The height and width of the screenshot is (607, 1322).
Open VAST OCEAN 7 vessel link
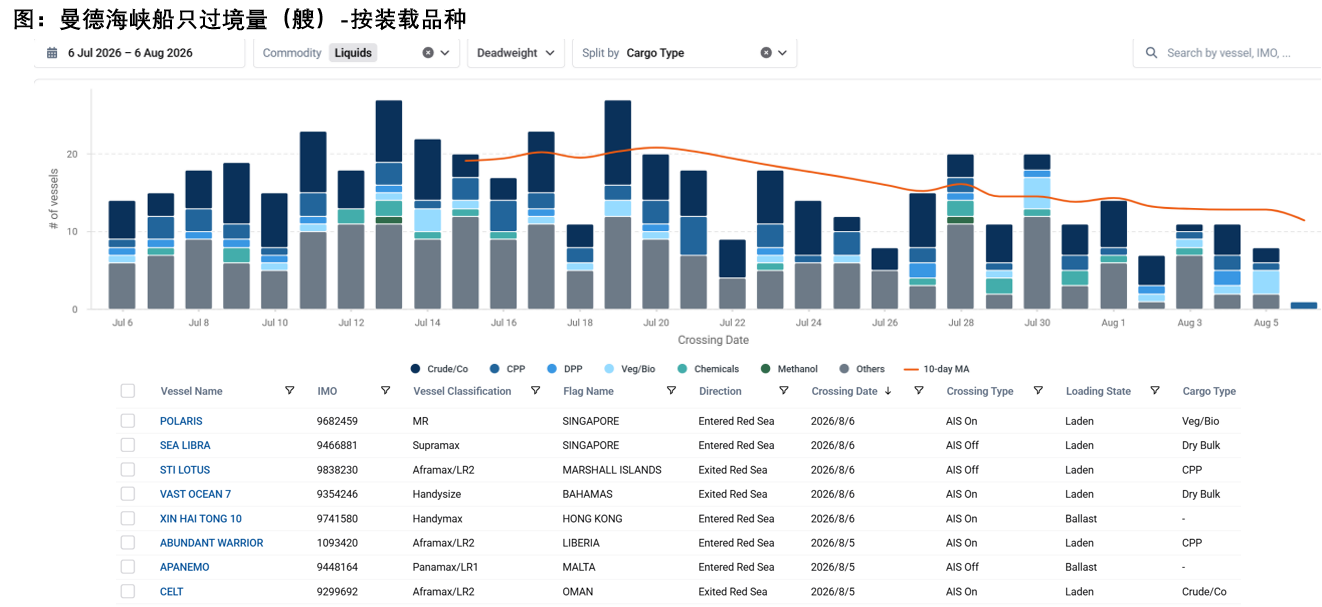pos(195,494)
